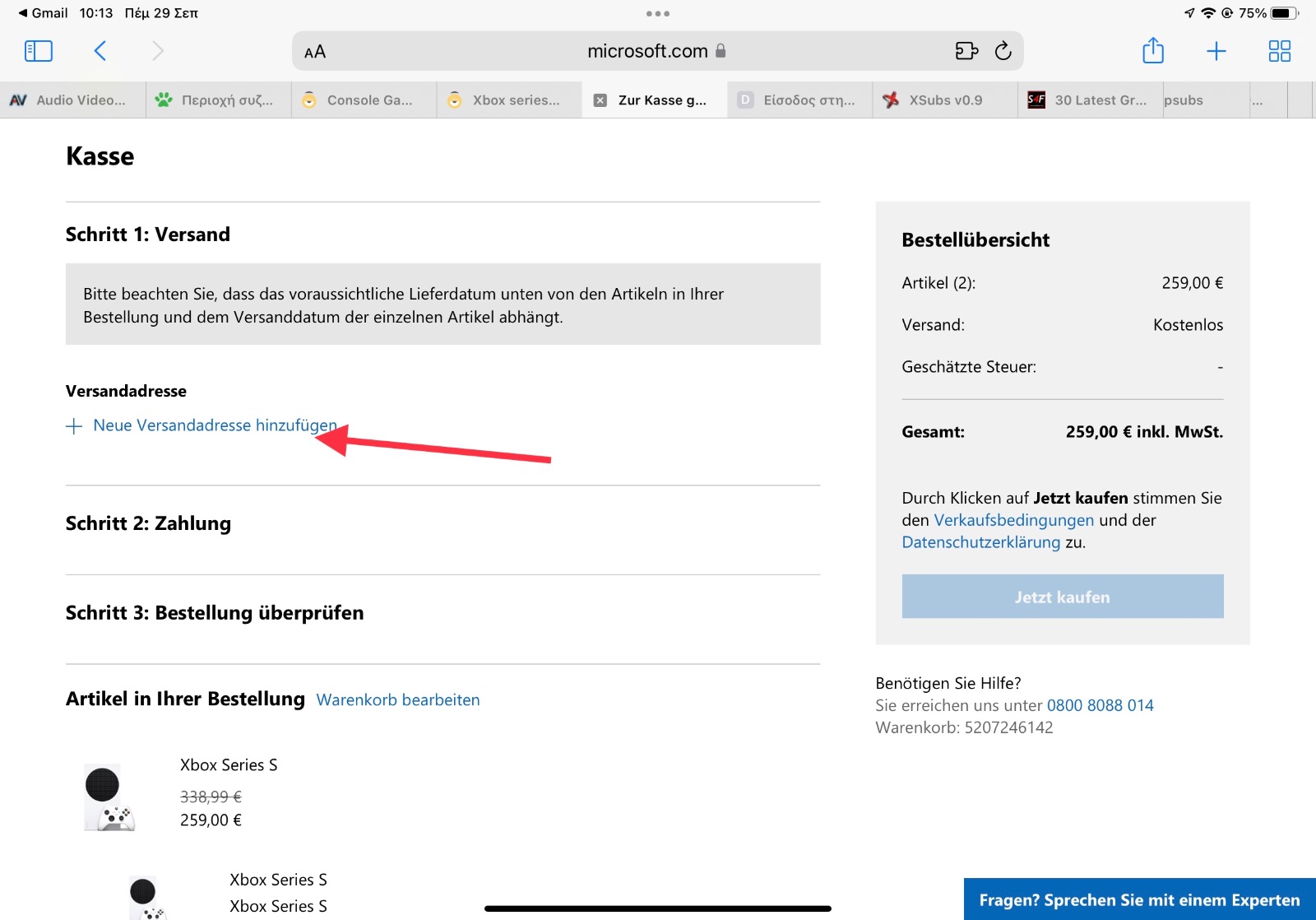This screenshot has width=1316, height=920.
Task: Expand Schritt 3: Bestellung überprüfen section
Action: [x=215, y=613]
